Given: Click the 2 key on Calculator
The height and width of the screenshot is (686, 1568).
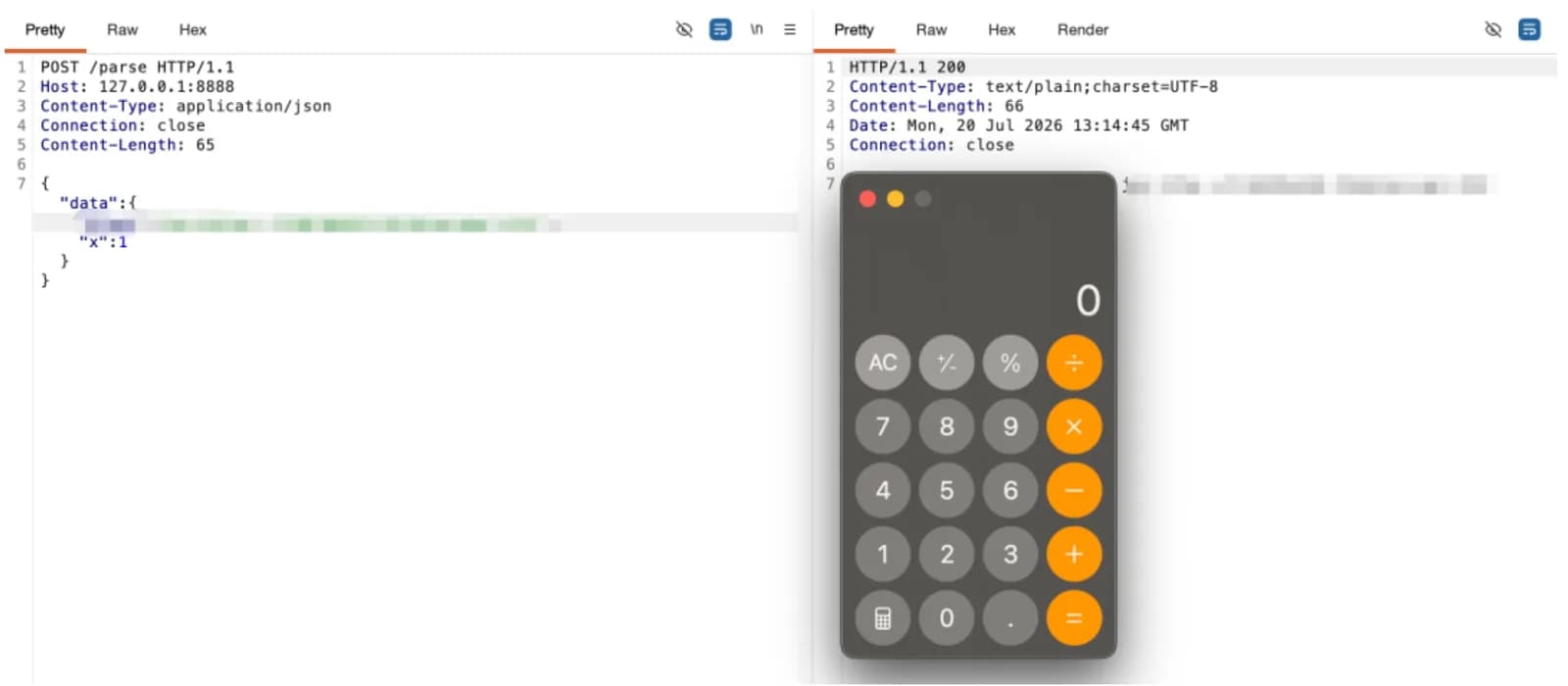Looking at the screenshot, I should point(947,554).
